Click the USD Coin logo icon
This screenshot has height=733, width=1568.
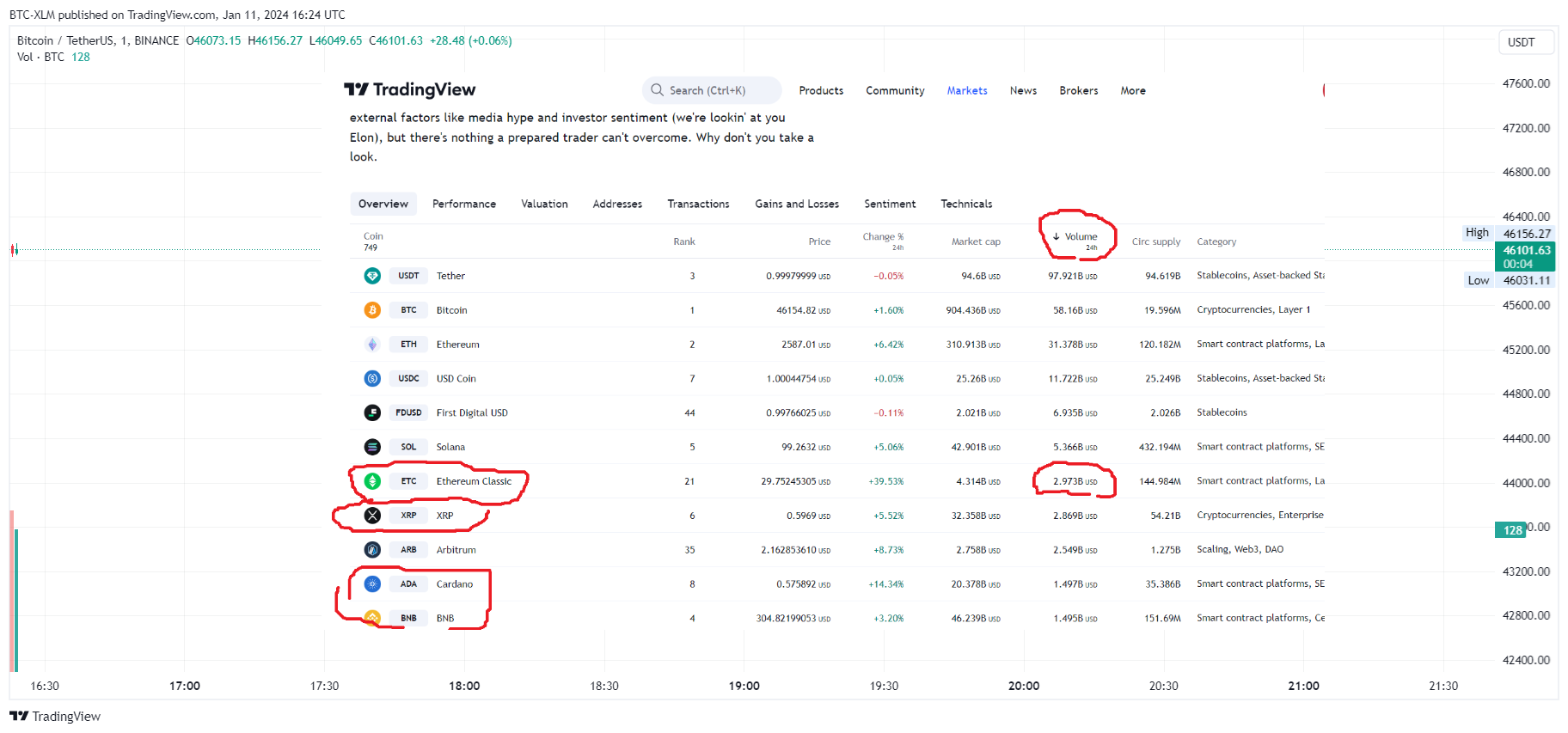pos(372,378)
